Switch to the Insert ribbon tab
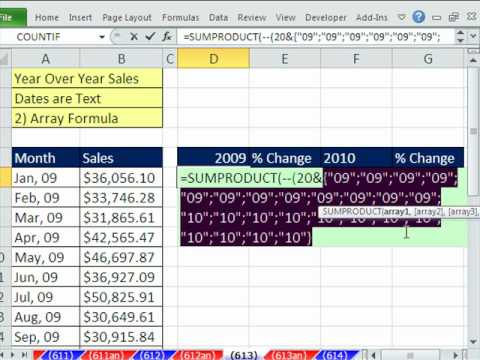 (80, 18)
